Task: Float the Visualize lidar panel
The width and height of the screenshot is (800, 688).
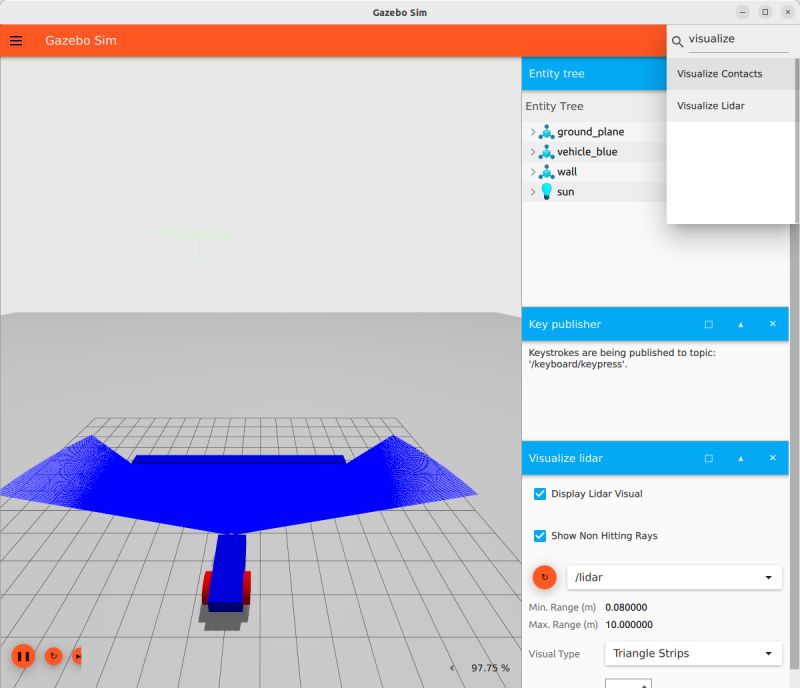Action: [x=708, y=458]
